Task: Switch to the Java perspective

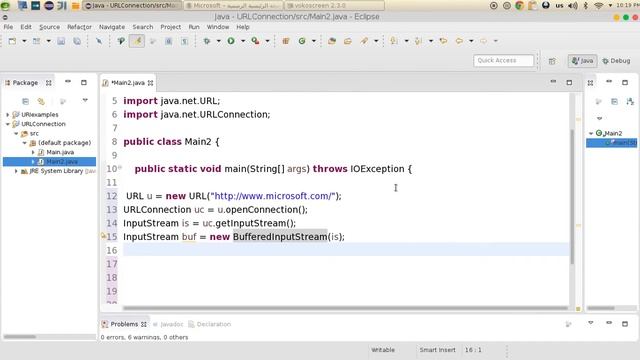Action: tap(582, 61)
